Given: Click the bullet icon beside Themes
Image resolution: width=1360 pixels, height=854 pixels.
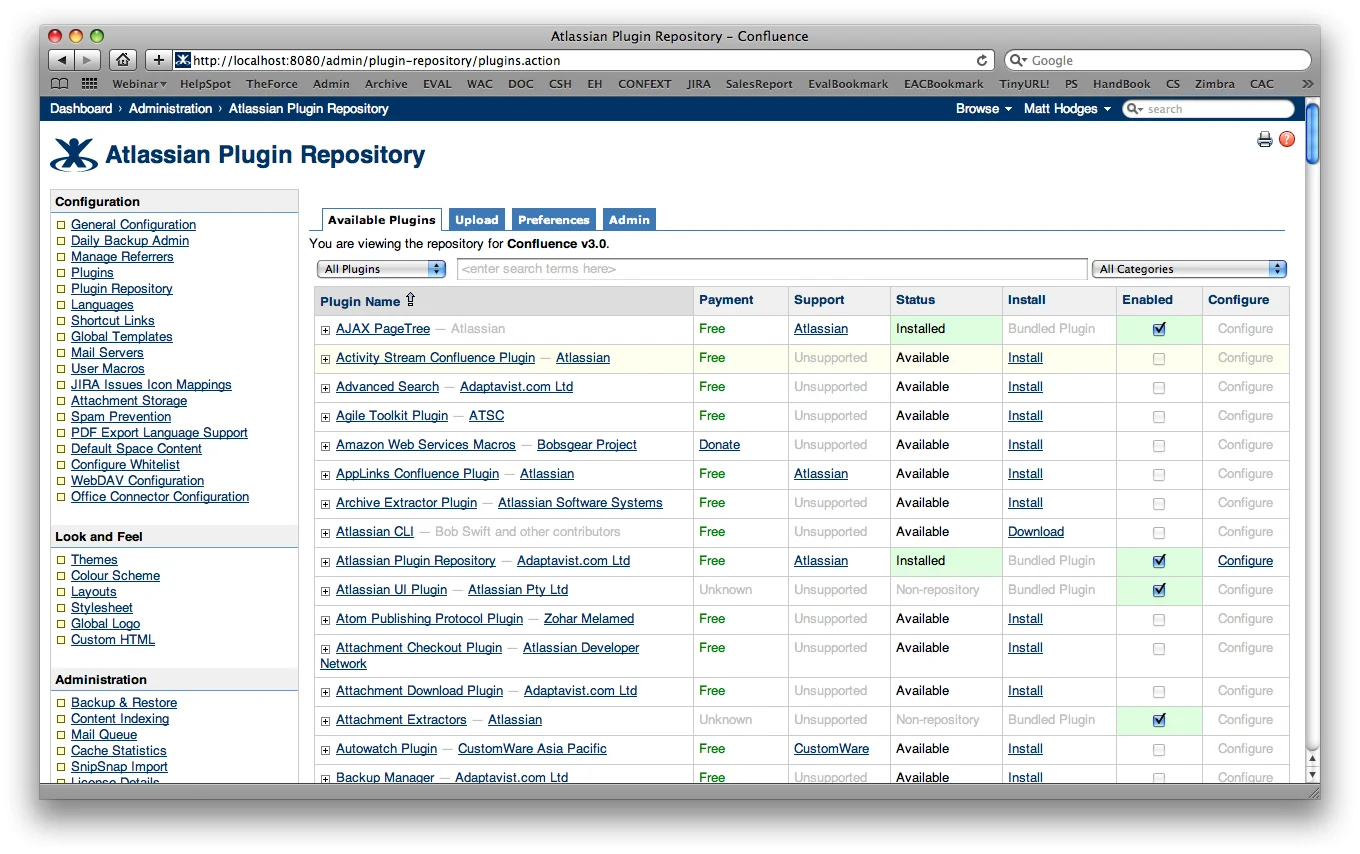Looking at the screenshot, I should (x=61, y=560).
